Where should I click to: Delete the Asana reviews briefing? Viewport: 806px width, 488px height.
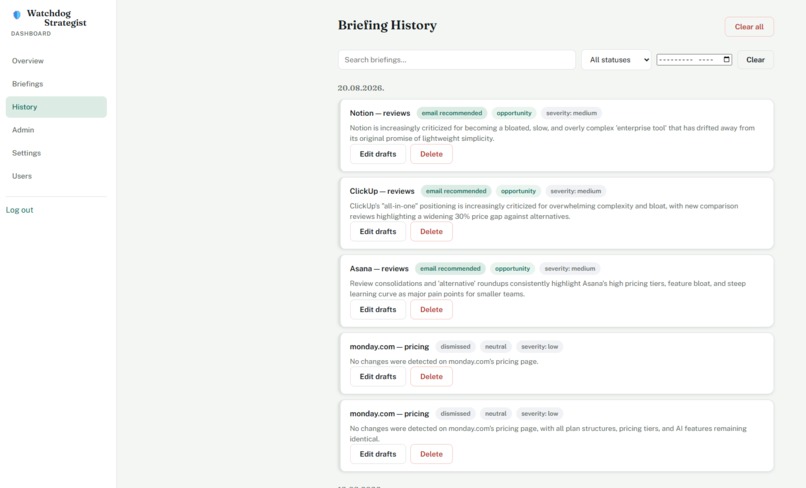pyautogui.click(x=431, y=310)
